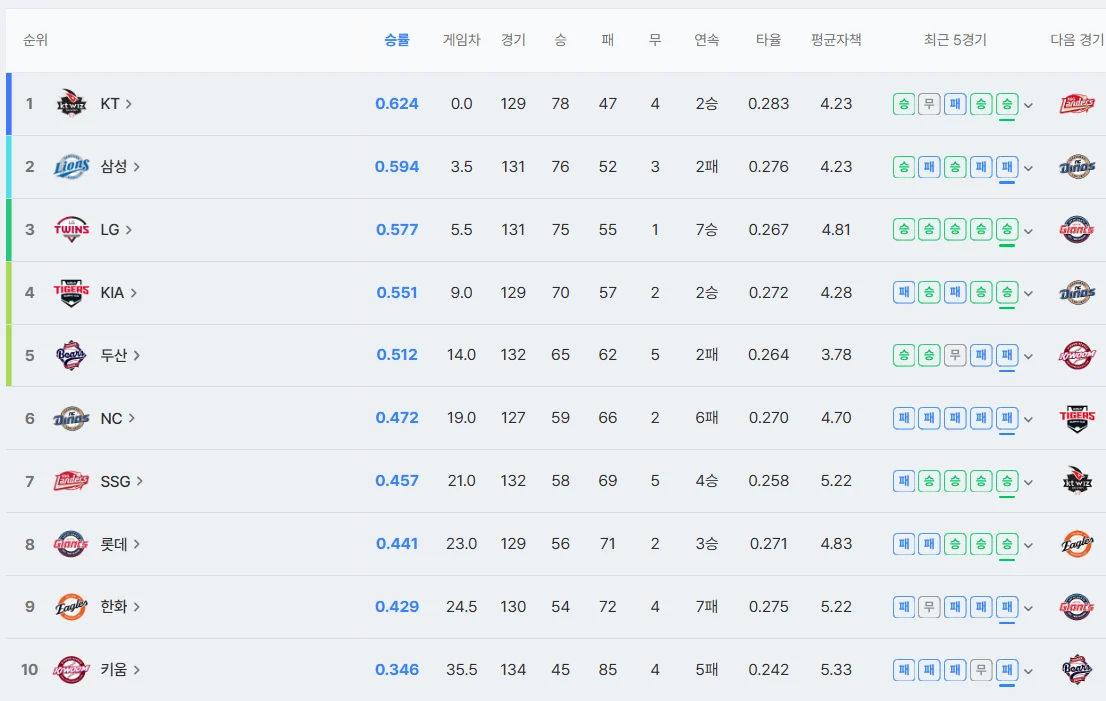Click the 최근 5경기 column header
1106x701 pixels.
tap(955, 40)
